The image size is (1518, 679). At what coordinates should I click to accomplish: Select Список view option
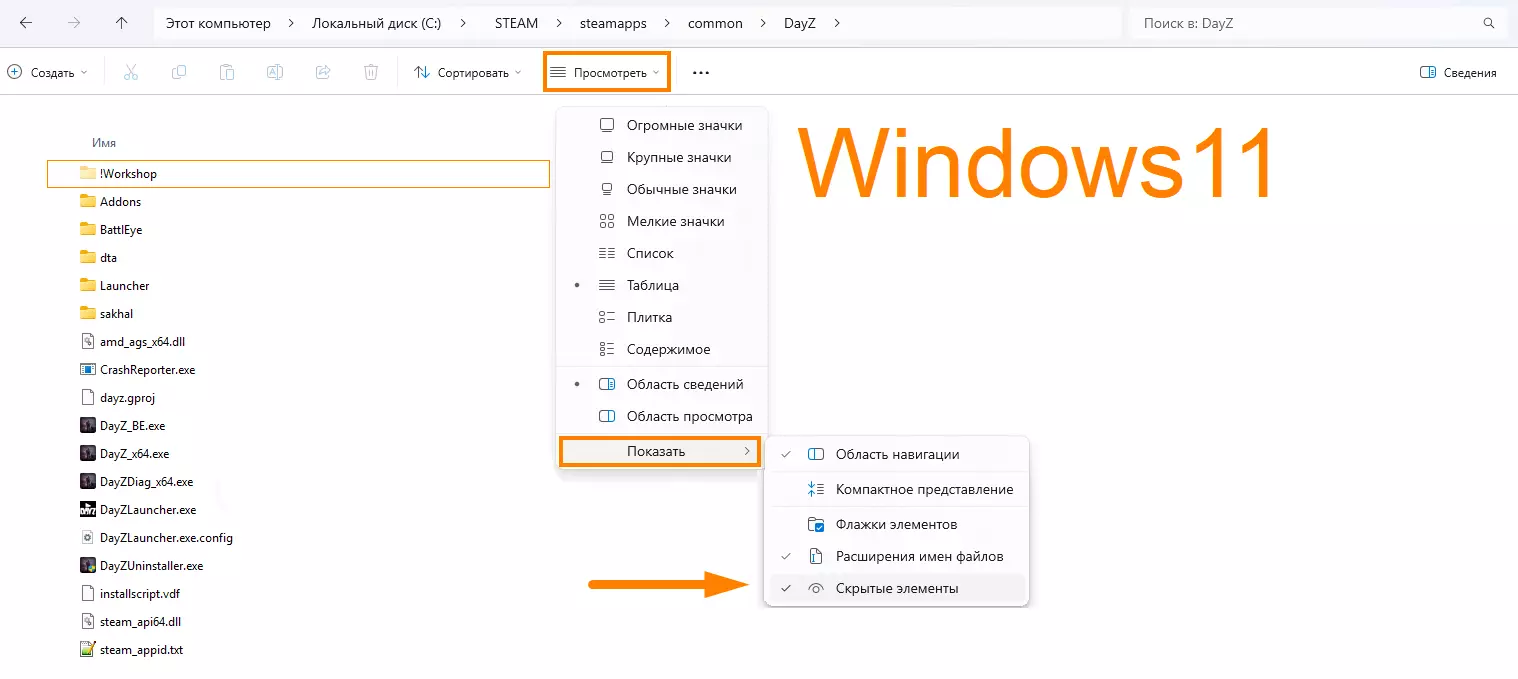tap(662, 253)
